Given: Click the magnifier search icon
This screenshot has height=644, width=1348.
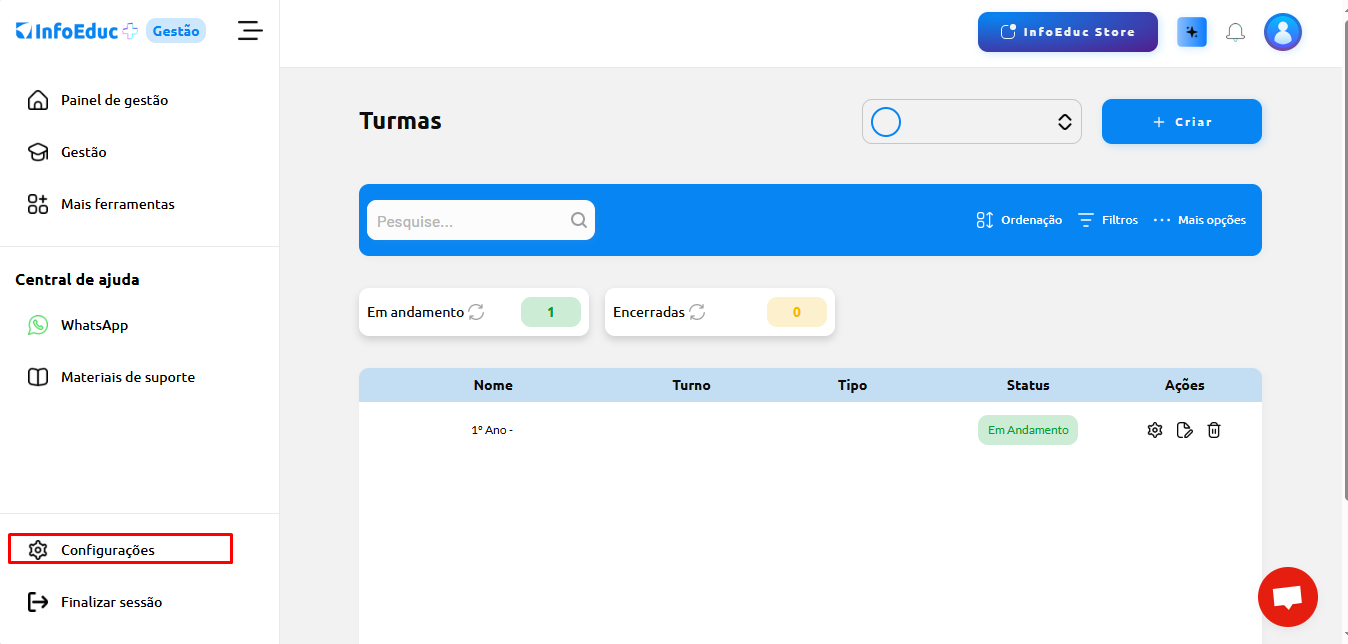Looking at the screenshot, I should [x=579, y=220].
